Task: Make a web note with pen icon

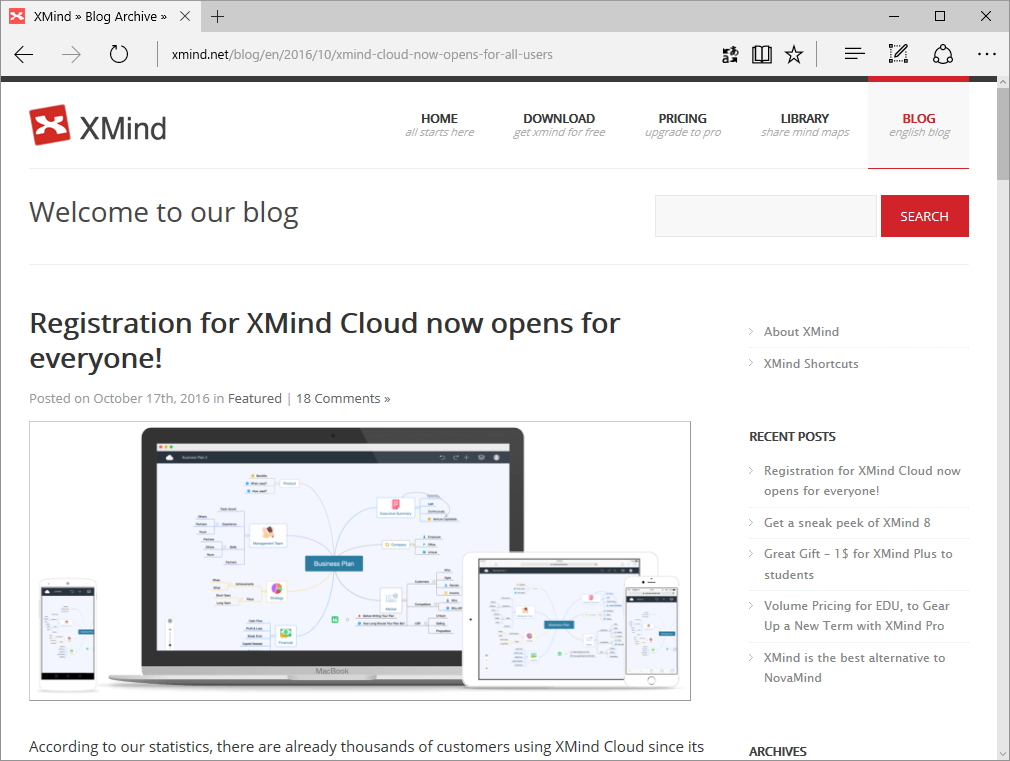Action: [898, 54]
